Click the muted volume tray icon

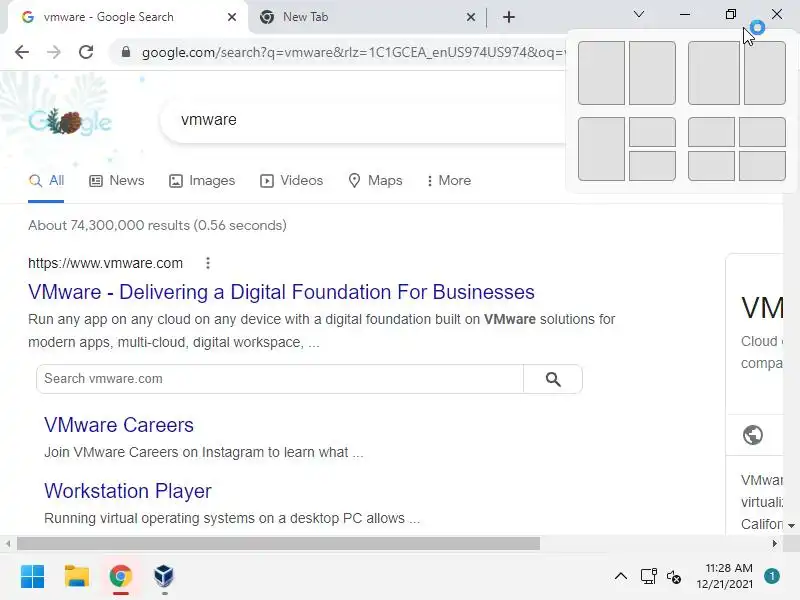coord(673,577)
